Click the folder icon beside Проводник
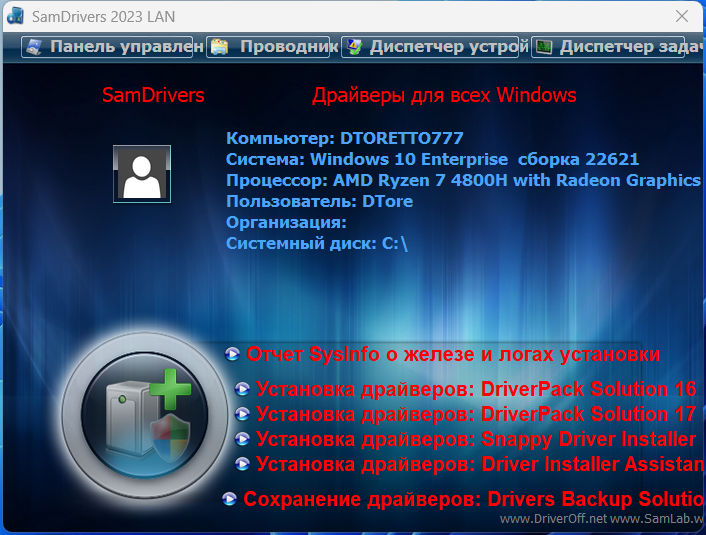706x535 pixels. pyautogui.click(x=220, y=47)
